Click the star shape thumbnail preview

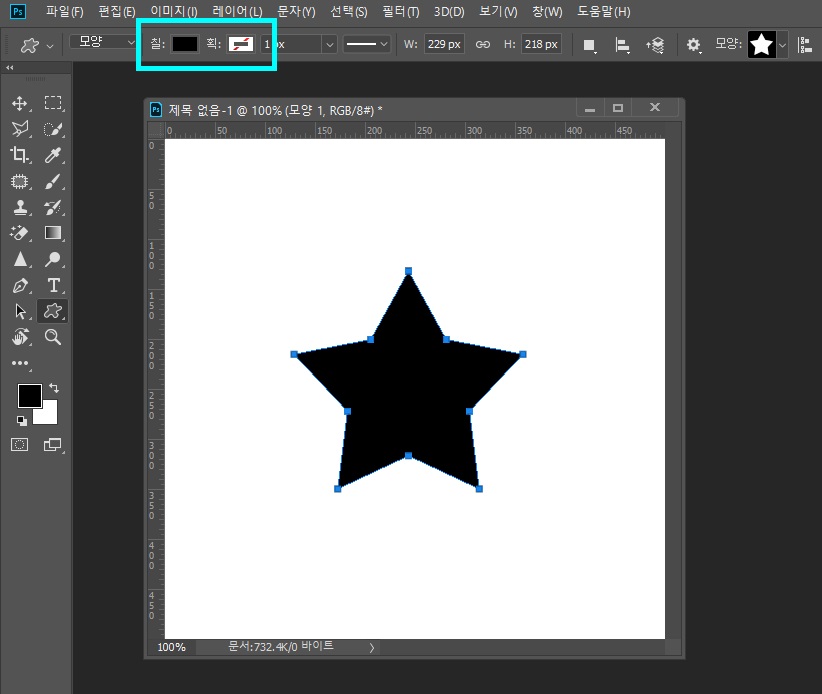point(761,45)
